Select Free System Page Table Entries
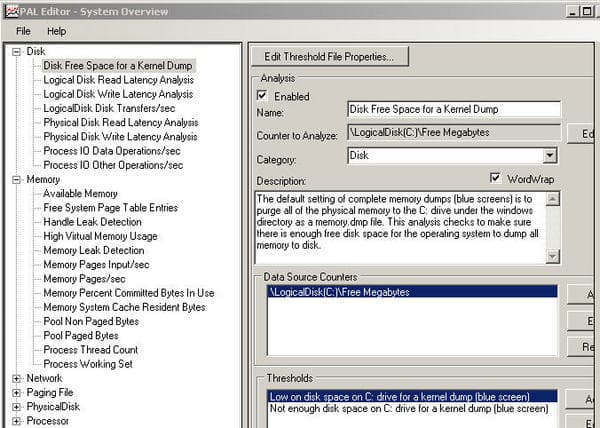Image resolution: width=600 pixels, height=428 pixels. pos(111,208)
